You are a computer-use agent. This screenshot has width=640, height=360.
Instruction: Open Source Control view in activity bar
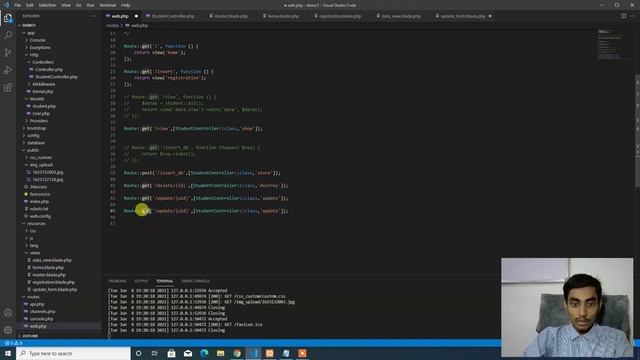(8, 53)
